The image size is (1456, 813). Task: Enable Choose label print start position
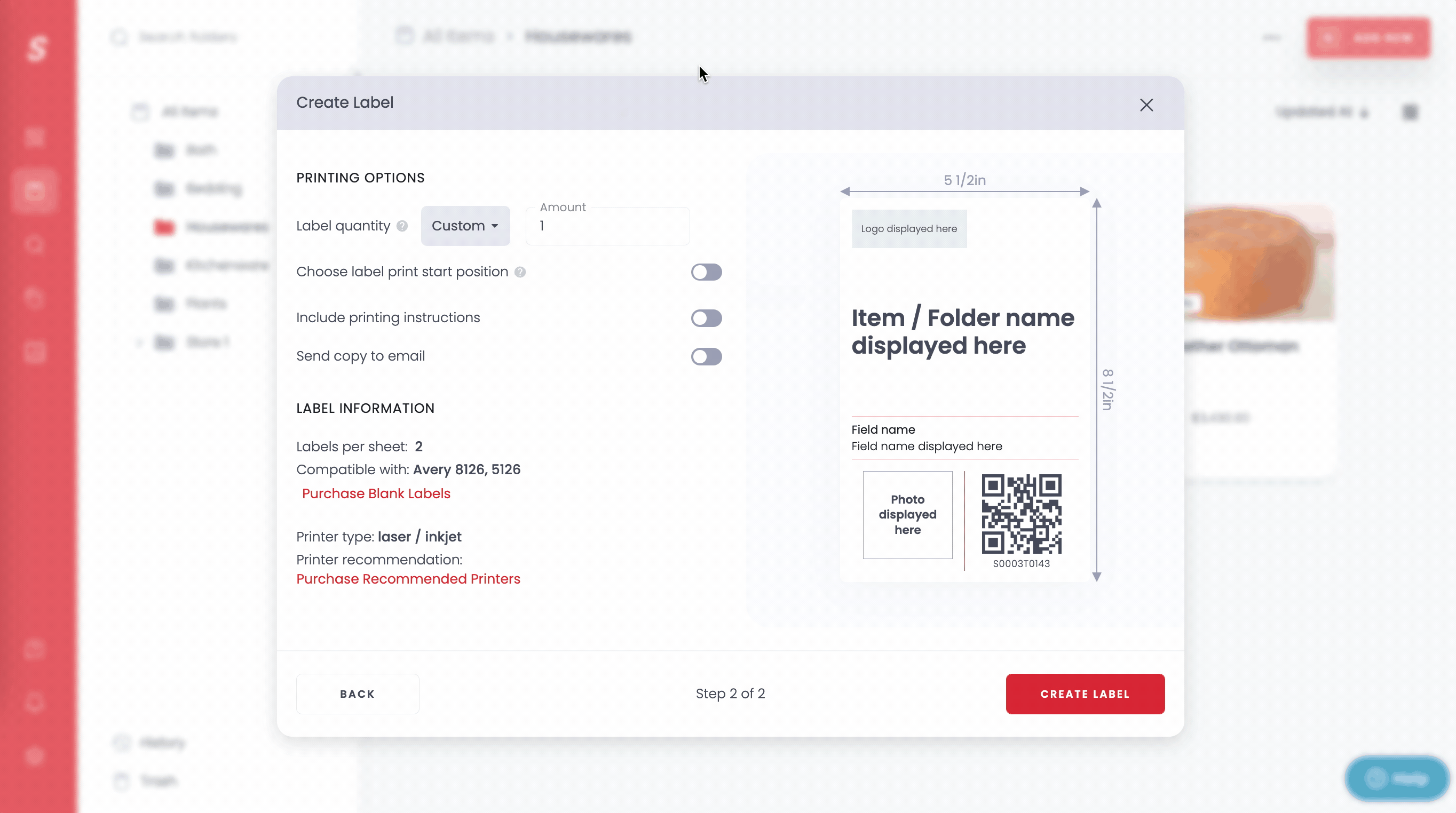707,272
